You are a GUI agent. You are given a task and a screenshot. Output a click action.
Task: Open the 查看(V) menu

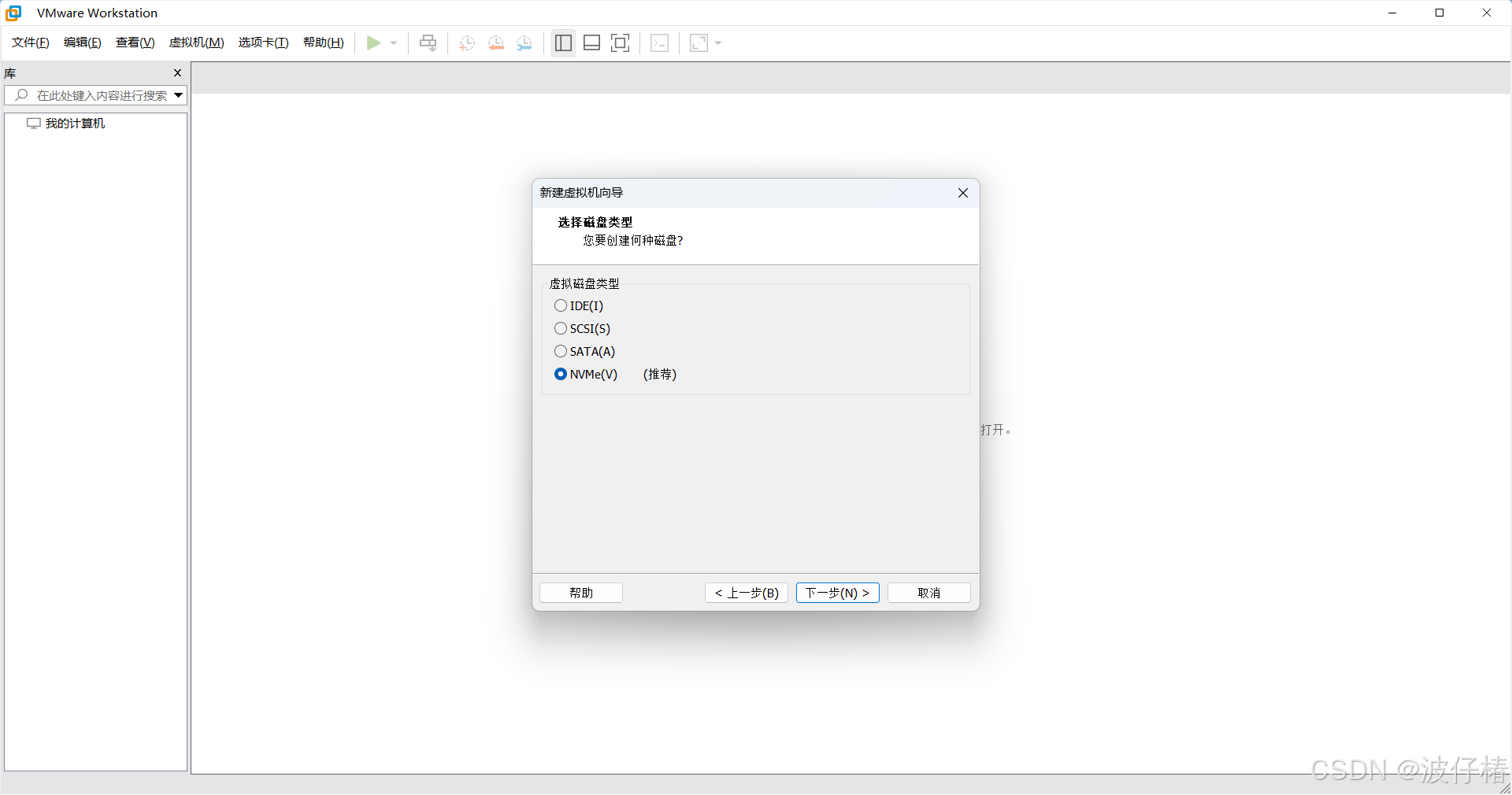point(135,43)
